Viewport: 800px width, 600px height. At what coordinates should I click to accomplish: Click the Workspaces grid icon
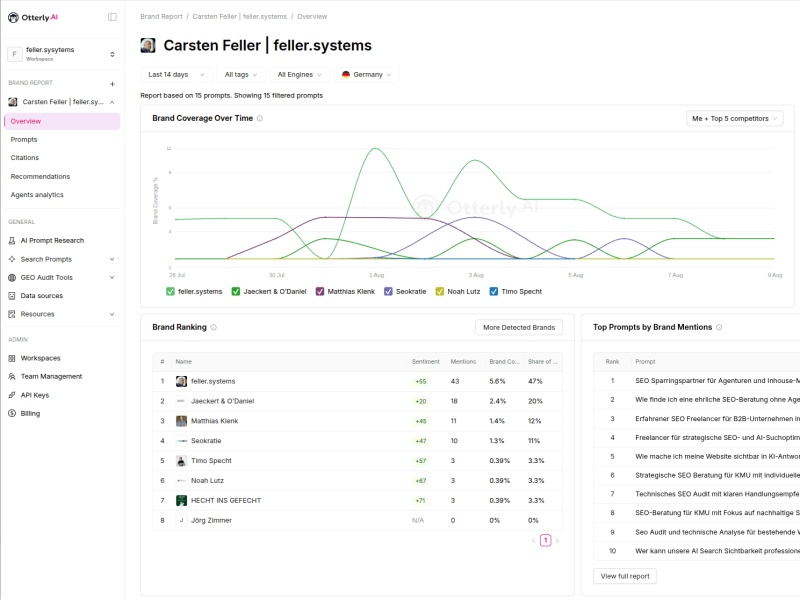click(x=12, y=358)
